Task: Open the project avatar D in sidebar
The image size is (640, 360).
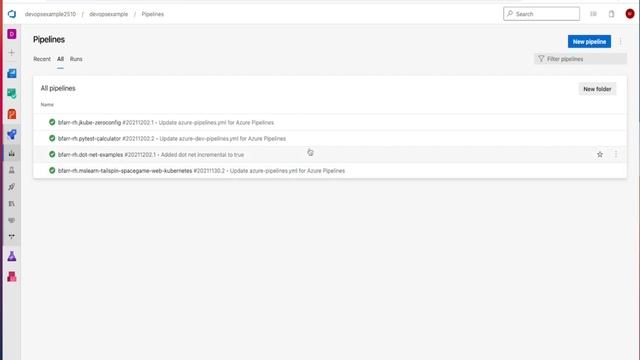Action: [12, 34]
